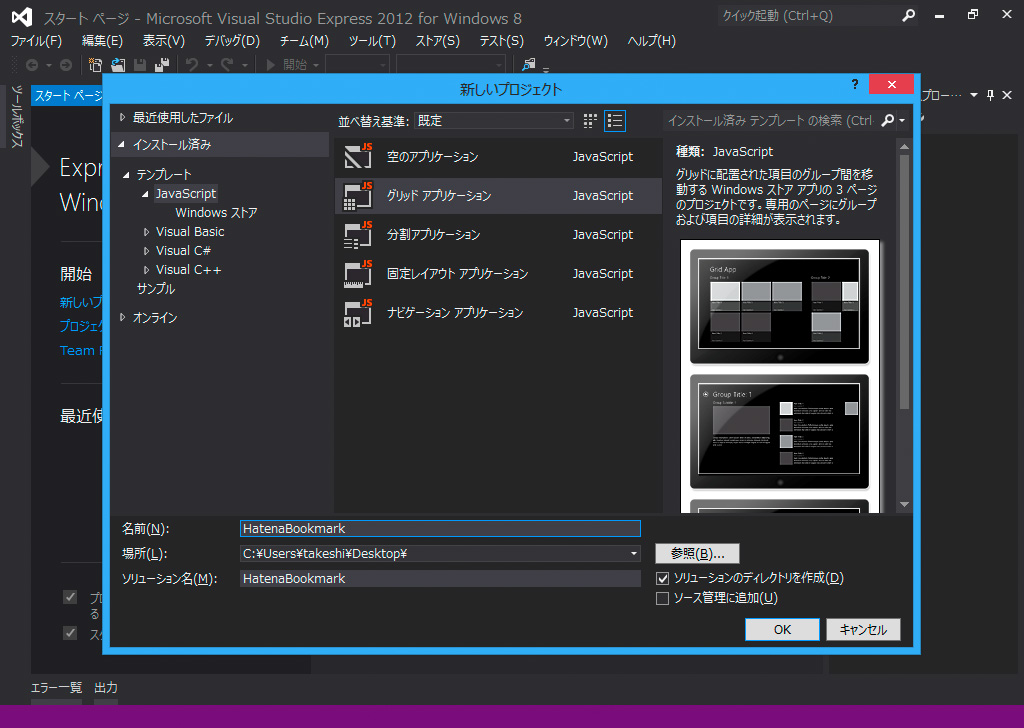Click the project Name (名前) input field

coord(440,528)
